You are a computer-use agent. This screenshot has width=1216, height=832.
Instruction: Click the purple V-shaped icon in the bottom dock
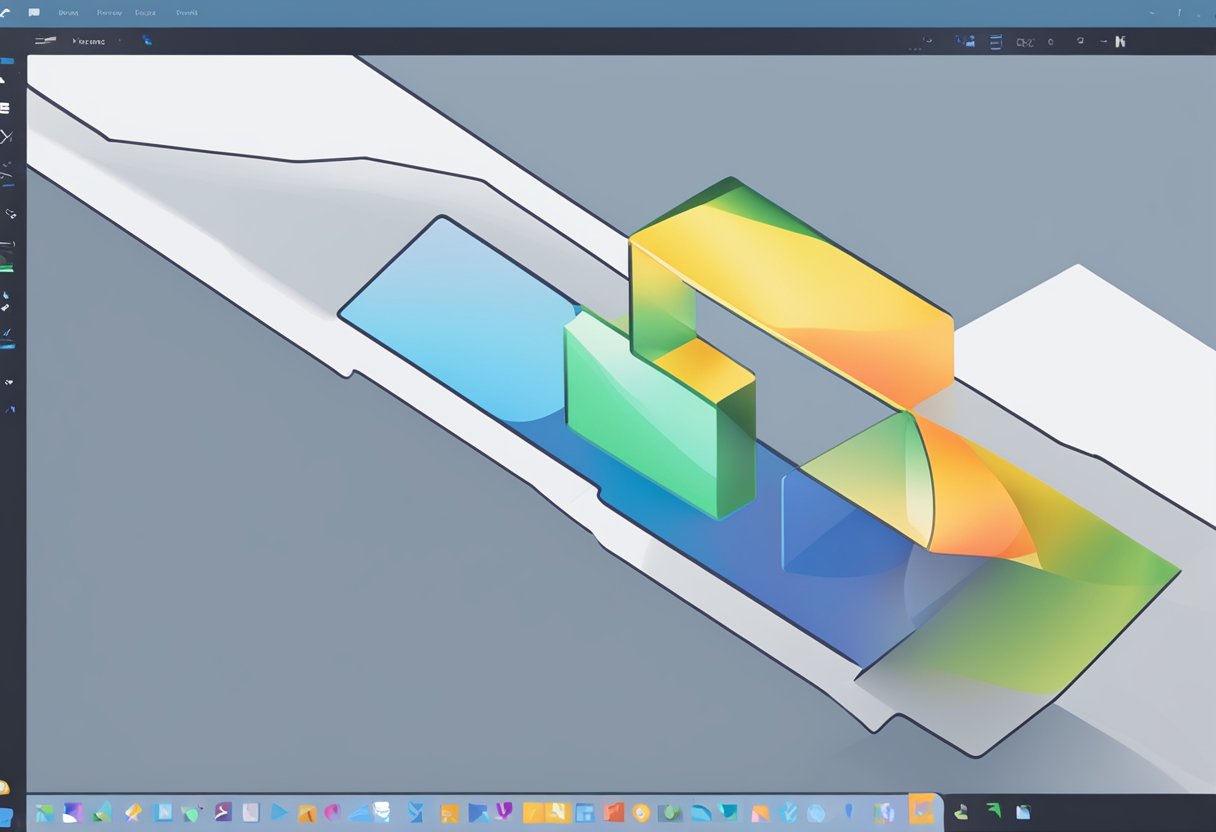click(503, 811)
